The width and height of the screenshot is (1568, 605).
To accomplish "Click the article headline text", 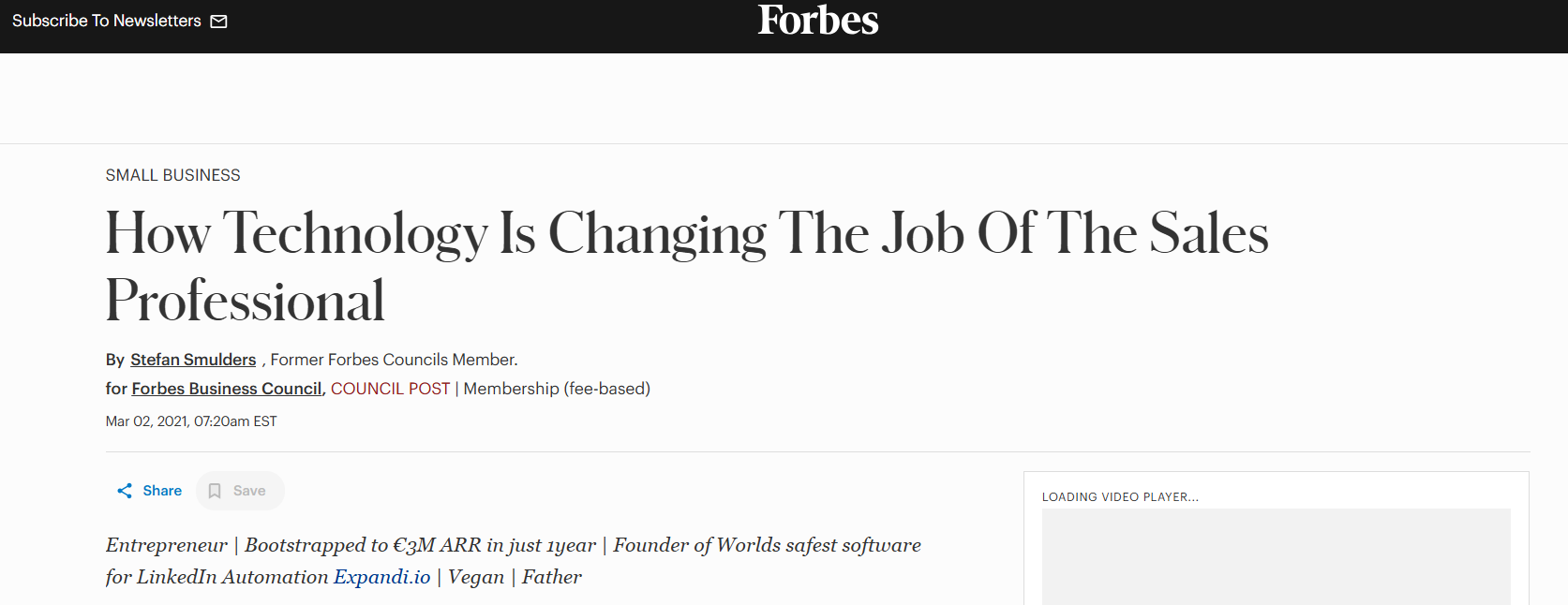I will tap(687, 267).
